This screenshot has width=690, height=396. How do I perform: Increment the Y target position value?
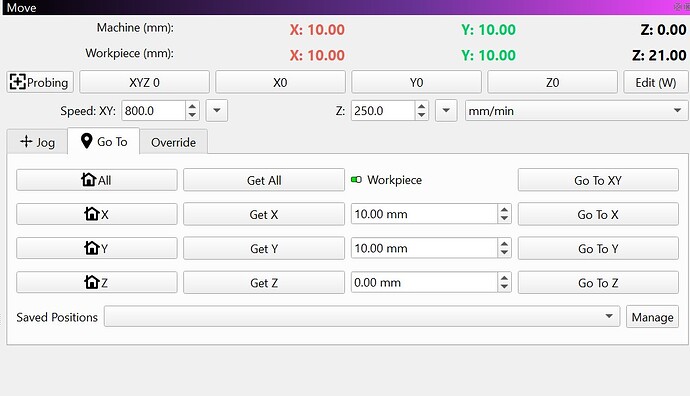tap(504, 244)
